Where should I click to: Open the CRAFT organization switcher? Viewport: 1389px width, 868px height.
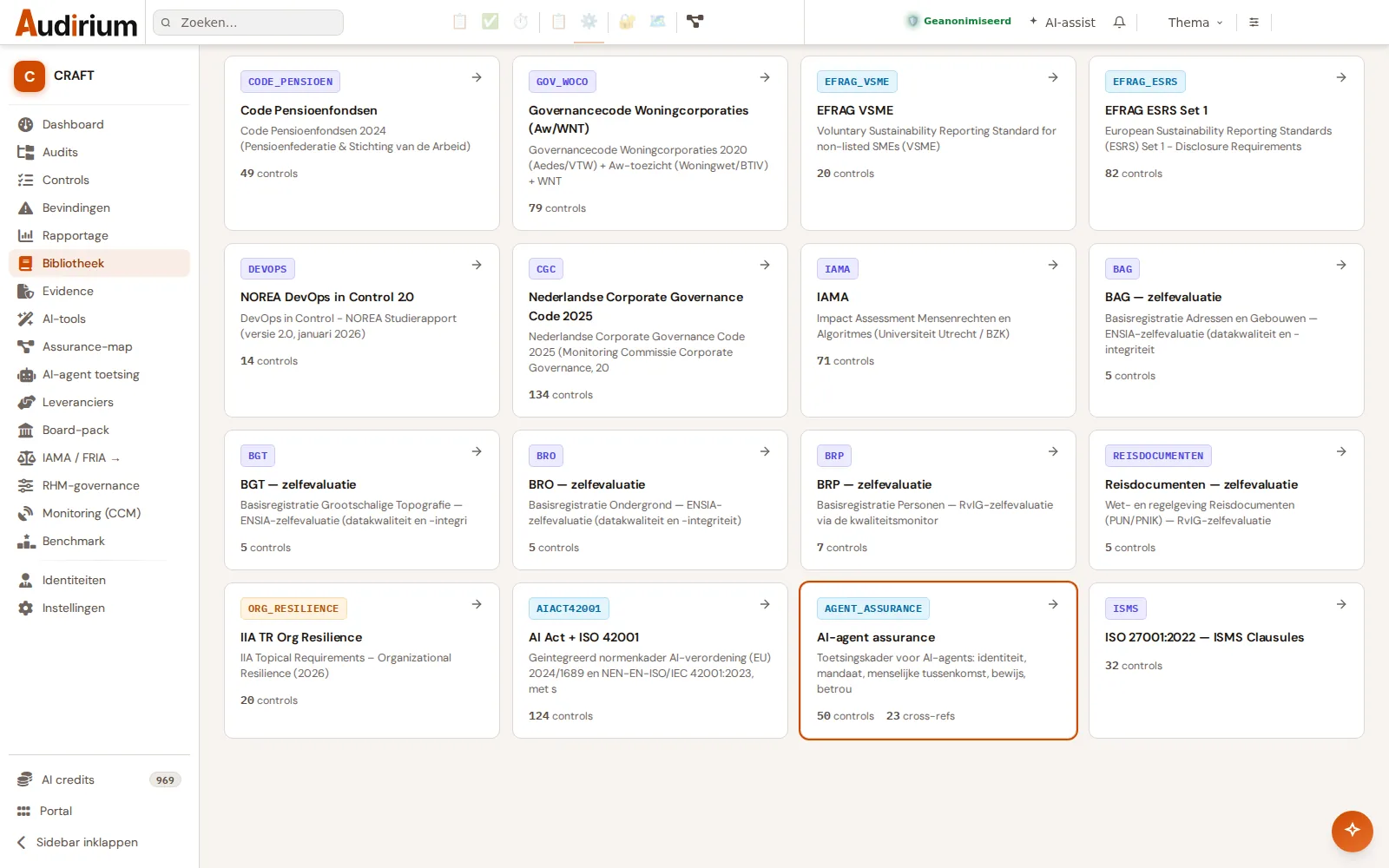click(99, 76)
